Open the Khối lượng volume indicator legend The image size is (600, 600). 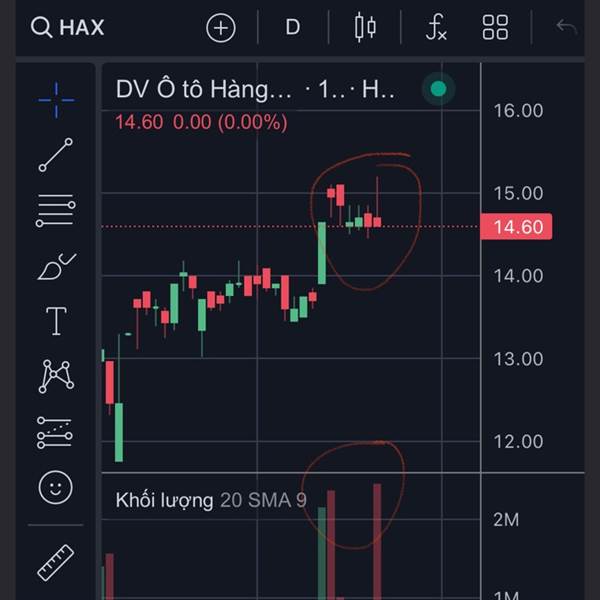pyautogui.click(x=211, y=500)
